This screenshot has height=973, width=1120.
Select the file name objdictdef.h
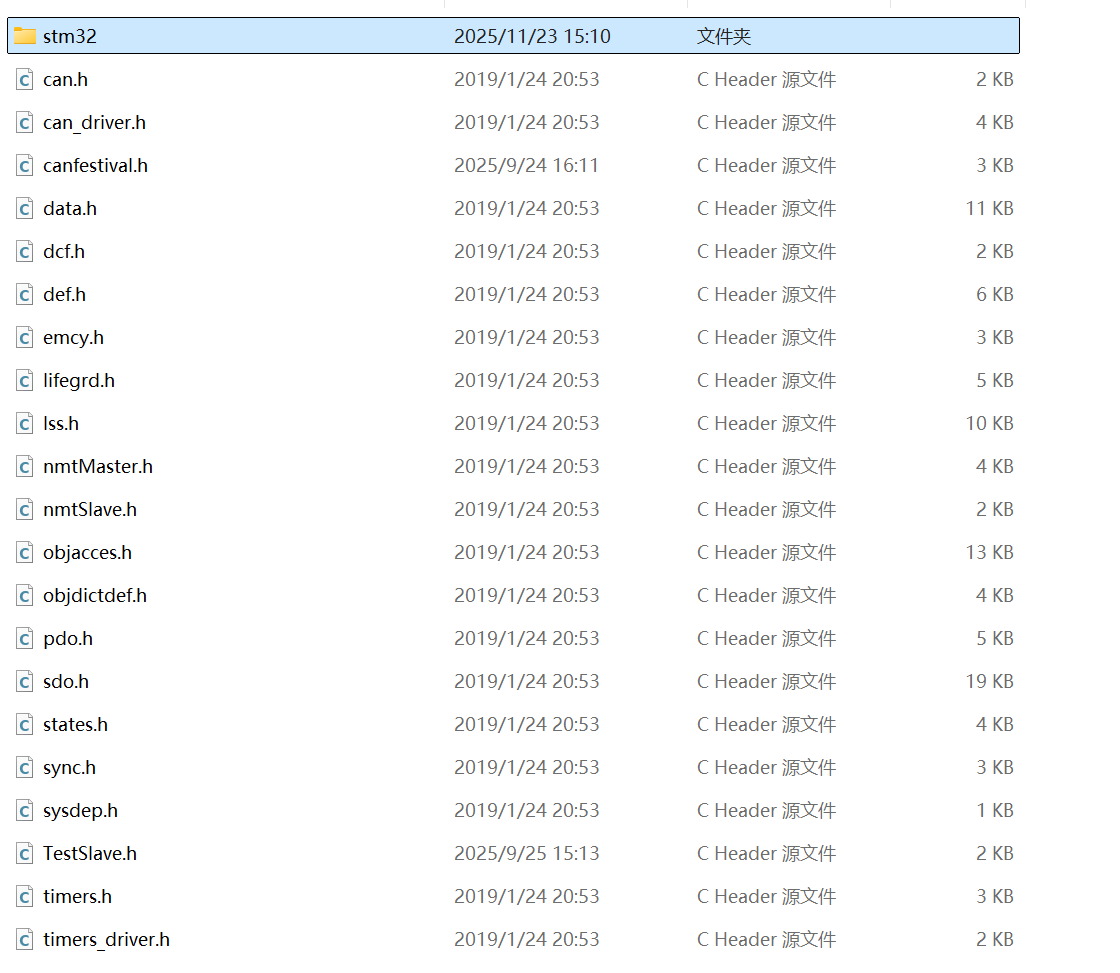click(95, 596)
